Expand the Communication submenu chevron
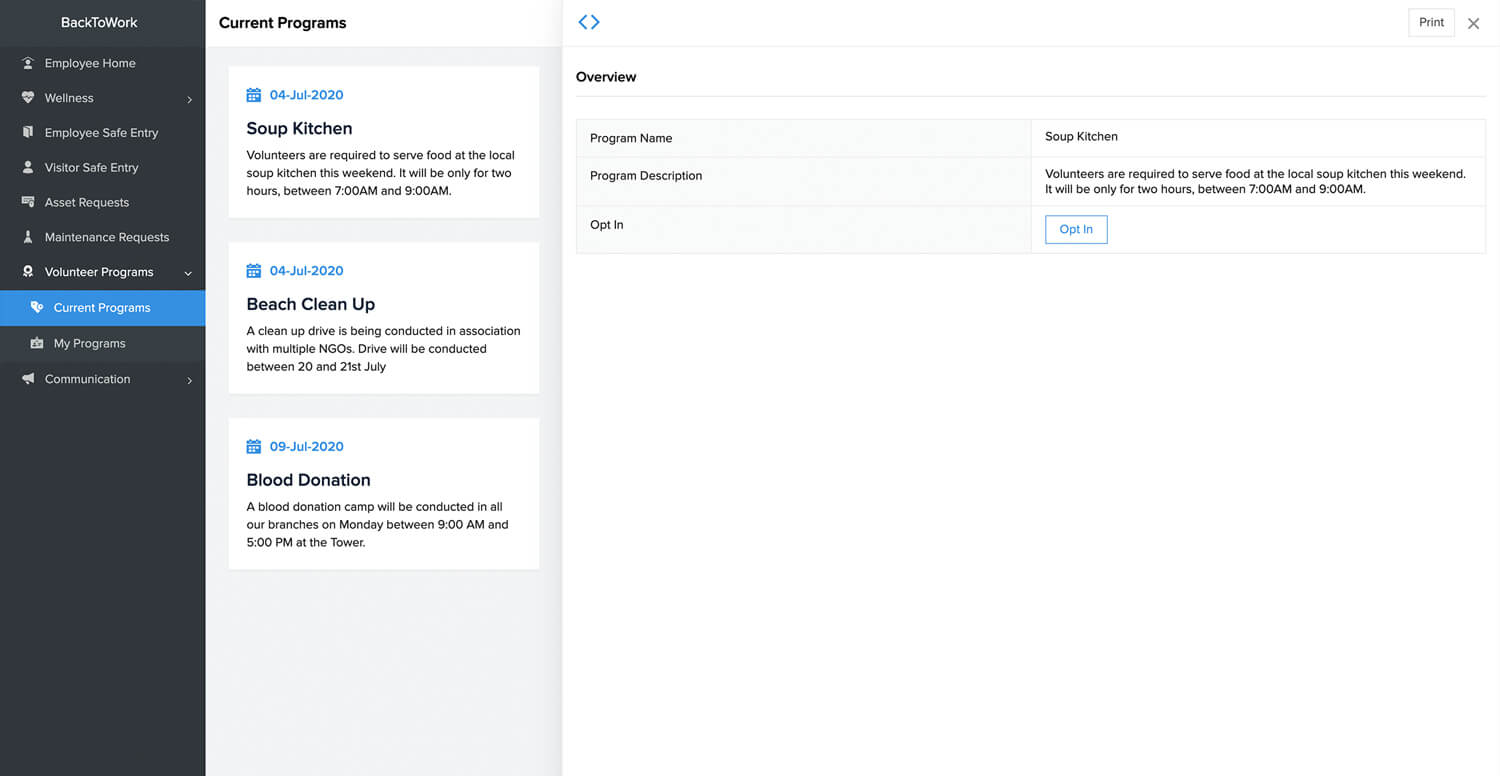 coord(189,380)
